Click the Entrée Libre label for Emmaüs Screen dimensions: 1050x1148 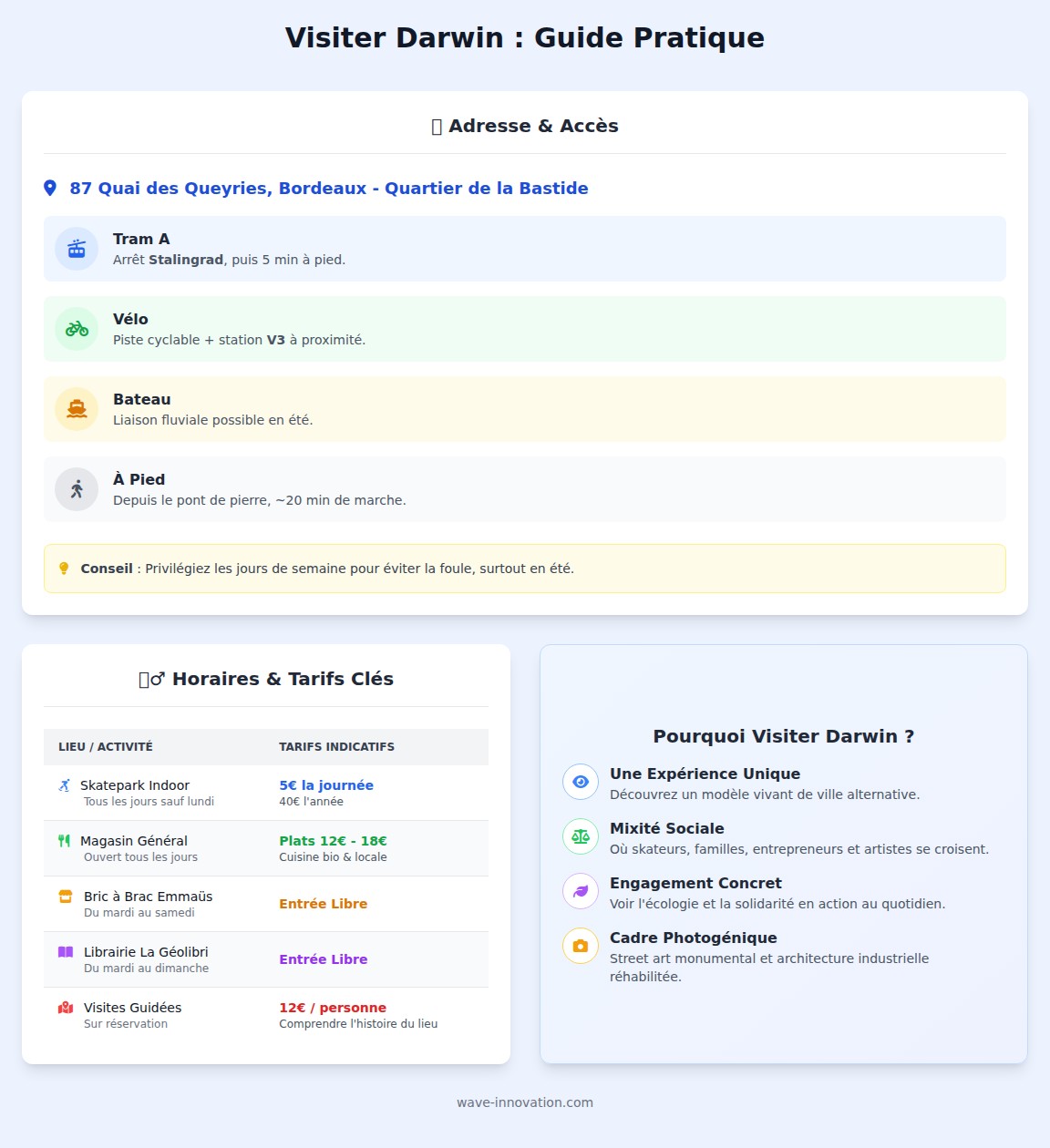(324, 904)
